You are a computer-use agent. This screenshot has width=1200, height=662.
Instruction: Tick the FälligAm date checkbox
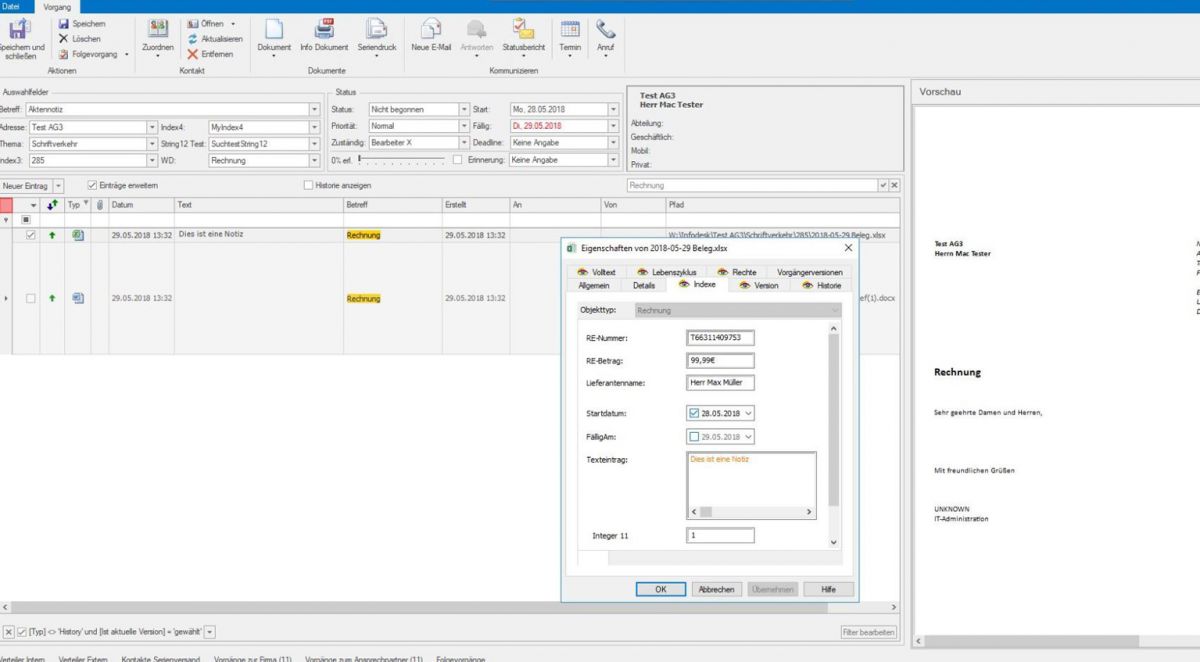click(x=695, y=437)
